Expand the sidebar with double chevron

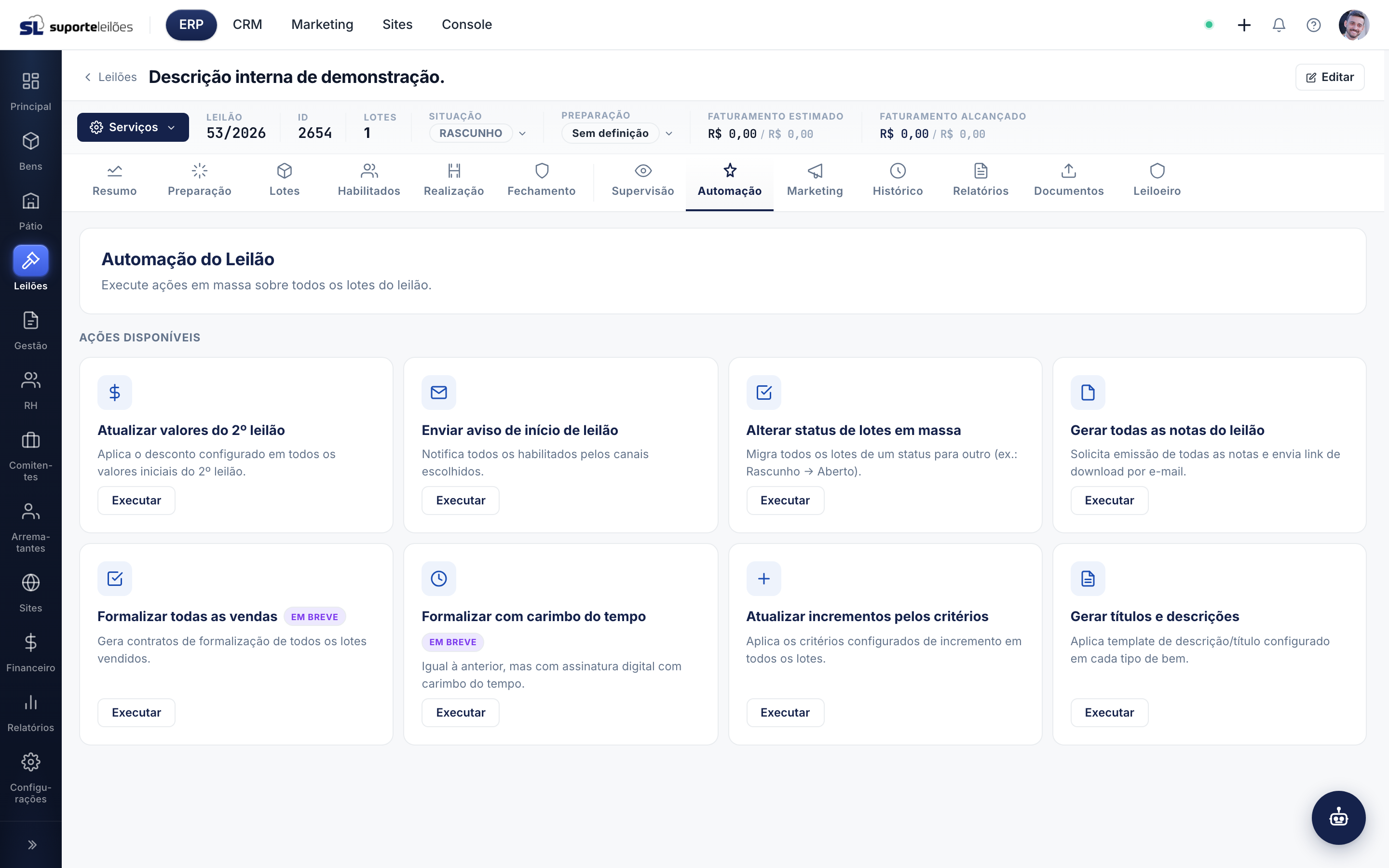[32, 844]
